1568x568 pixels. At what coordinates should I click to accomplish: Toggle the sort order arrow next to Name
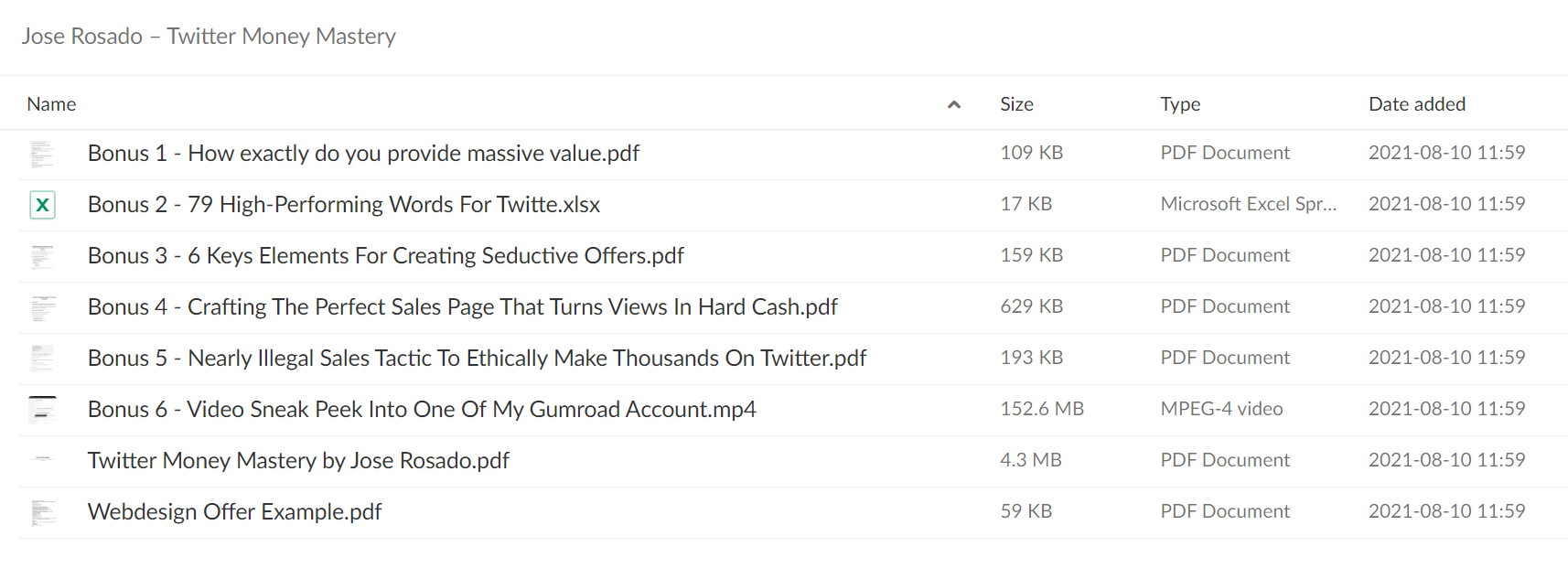[x=954, y=104]
